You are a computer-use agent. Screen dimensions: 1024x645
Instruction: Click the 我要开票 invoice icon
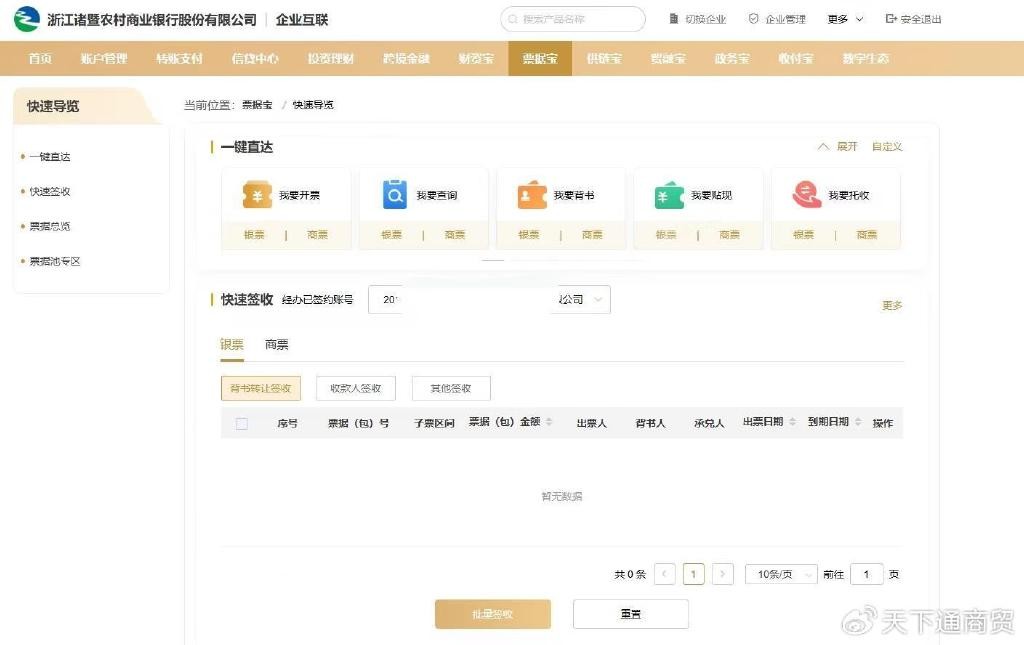257,195
